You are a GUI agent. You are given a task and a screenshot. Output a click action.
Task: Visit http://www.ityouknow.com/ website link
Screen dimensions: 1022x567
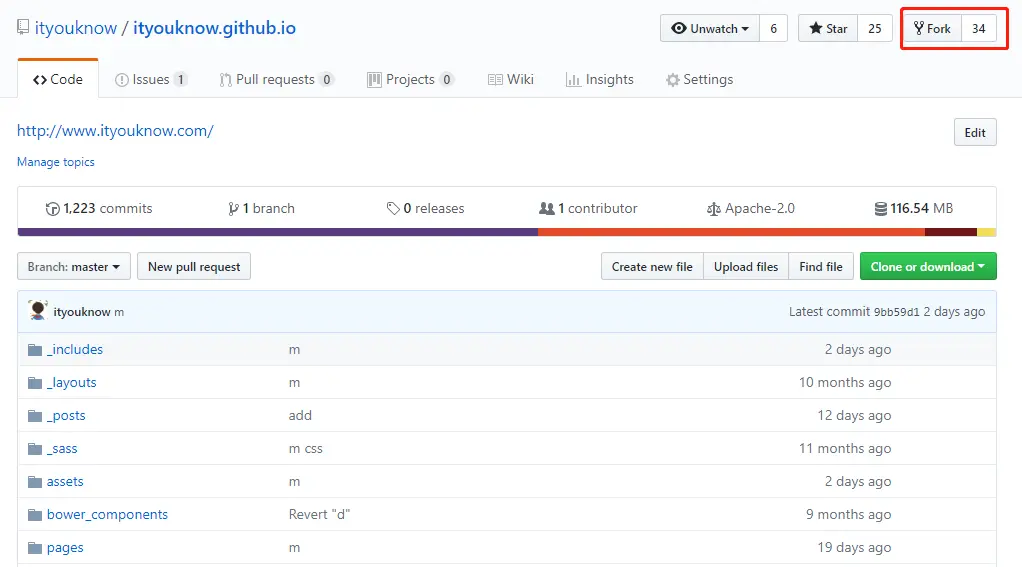click(x=115, y=131)
